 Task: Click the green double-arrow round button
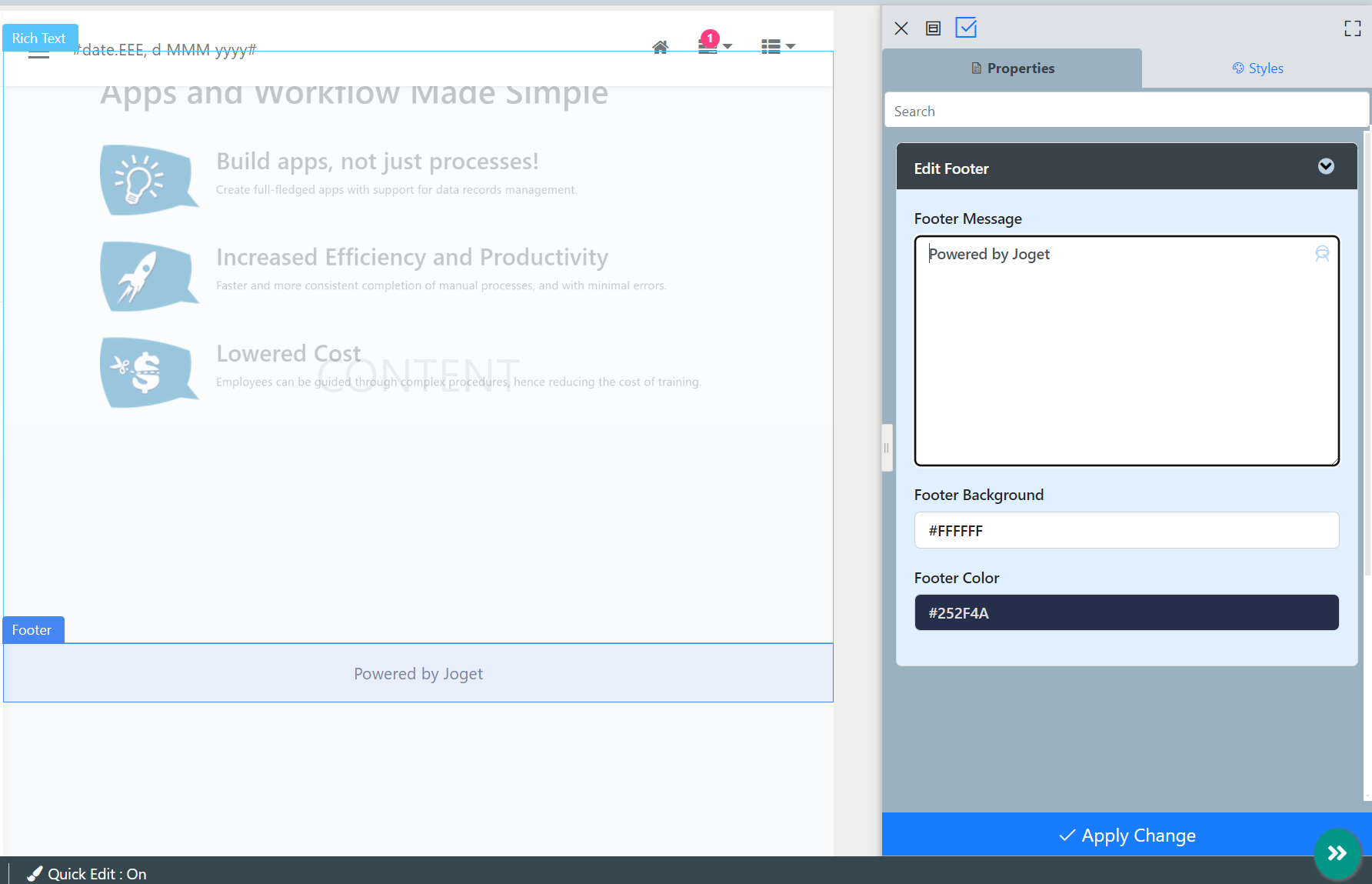(1337, 852)
